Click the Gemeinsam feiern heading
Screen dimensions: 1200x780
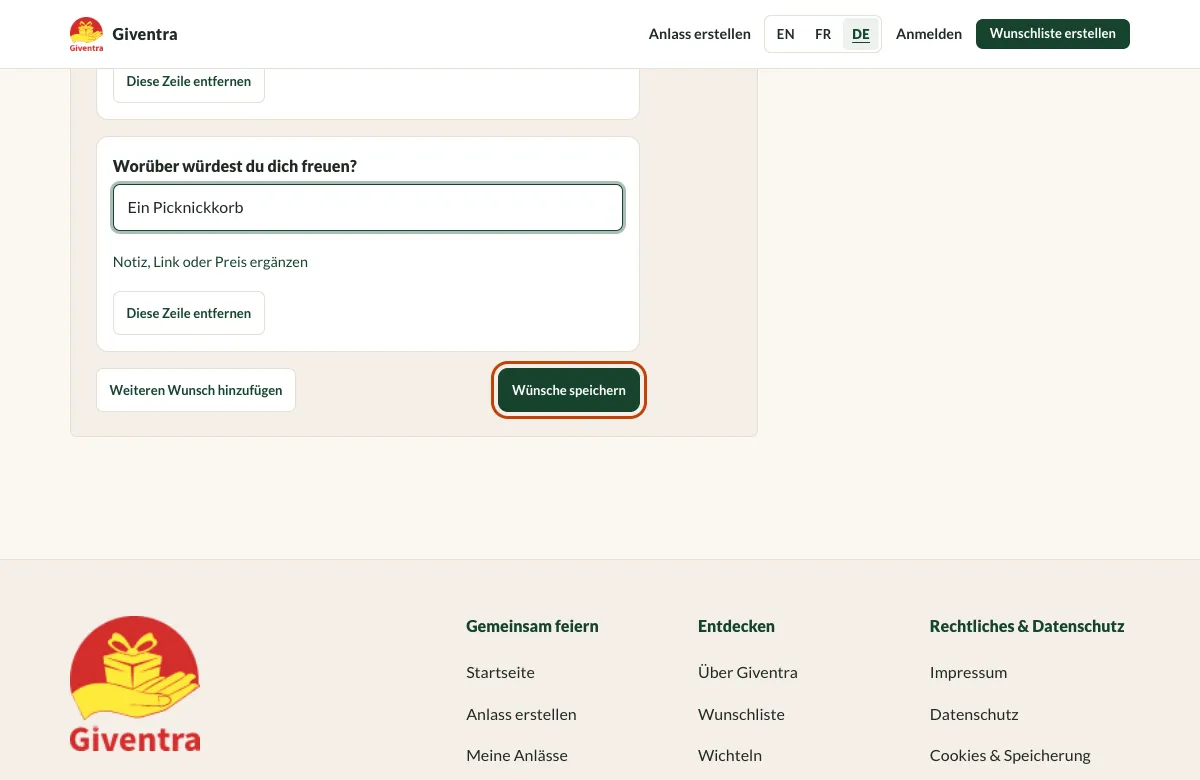[532, 626]
